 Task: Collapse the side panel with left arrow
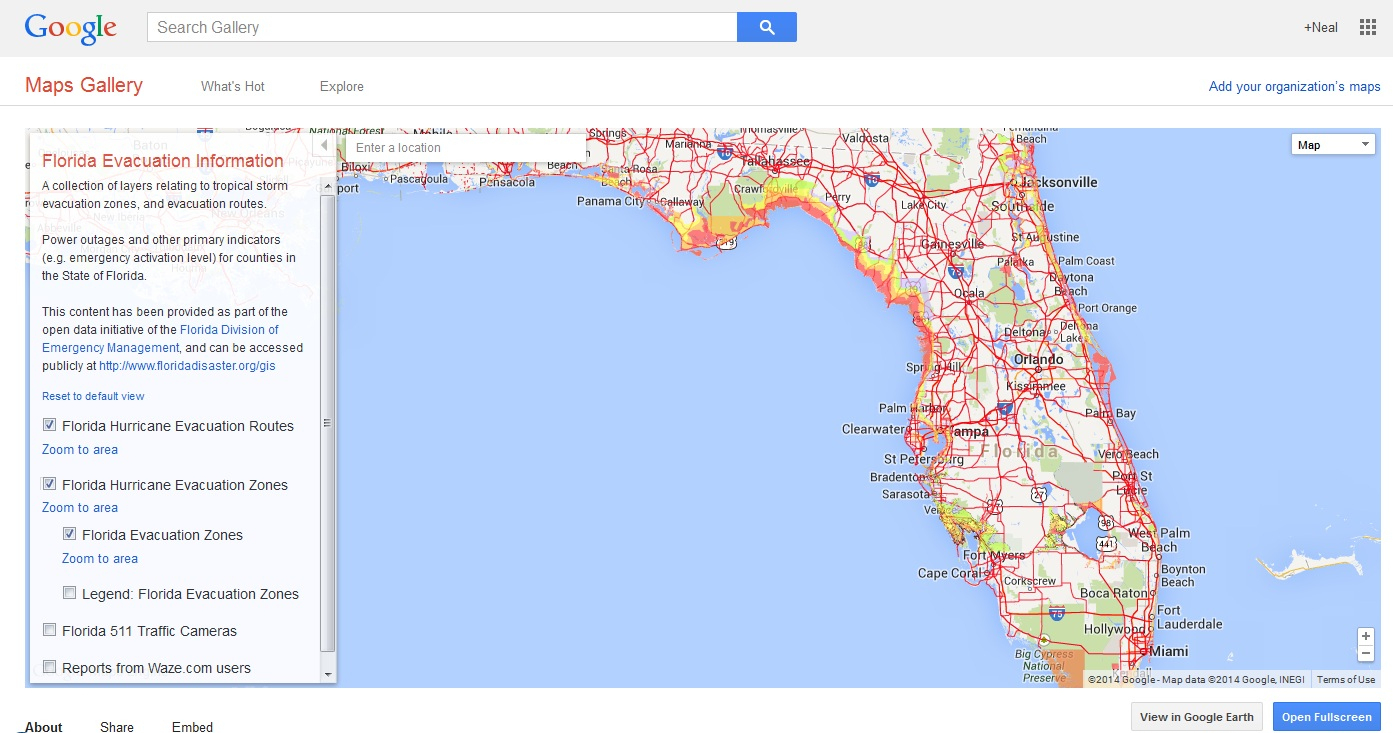tap(324, 146)
